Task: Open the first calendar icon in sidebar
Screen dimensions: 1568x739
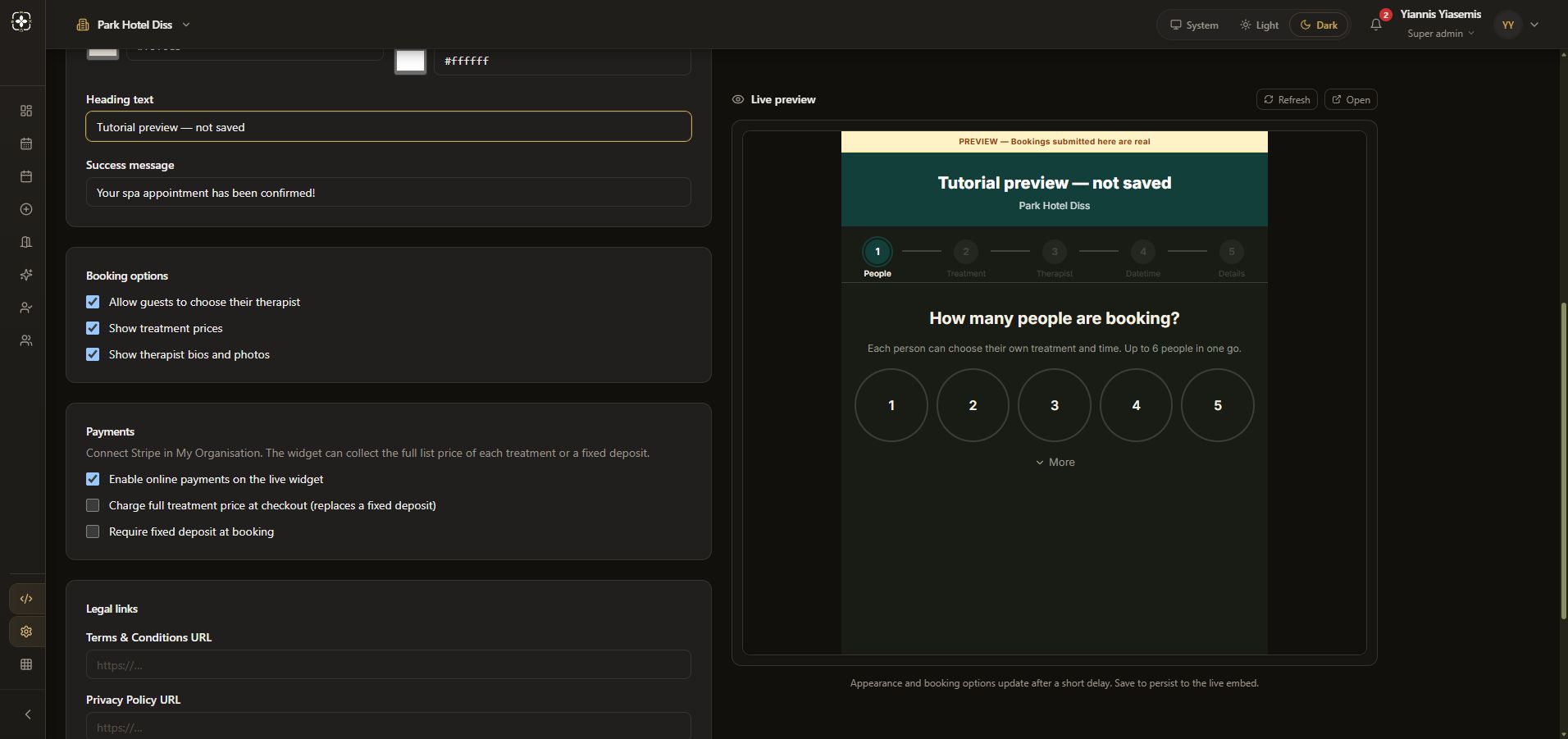Action: tap(26, 144)
